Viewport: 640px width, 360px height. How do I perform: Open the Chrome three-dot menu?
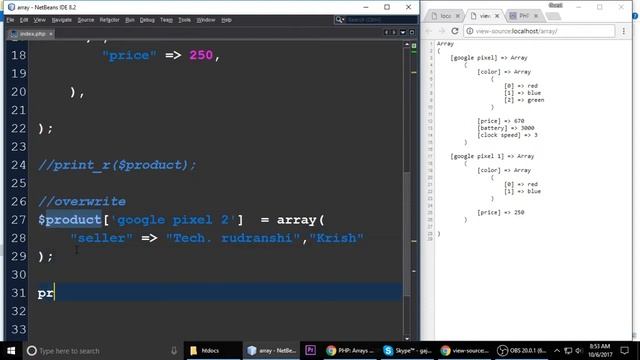tap(623, 31)
